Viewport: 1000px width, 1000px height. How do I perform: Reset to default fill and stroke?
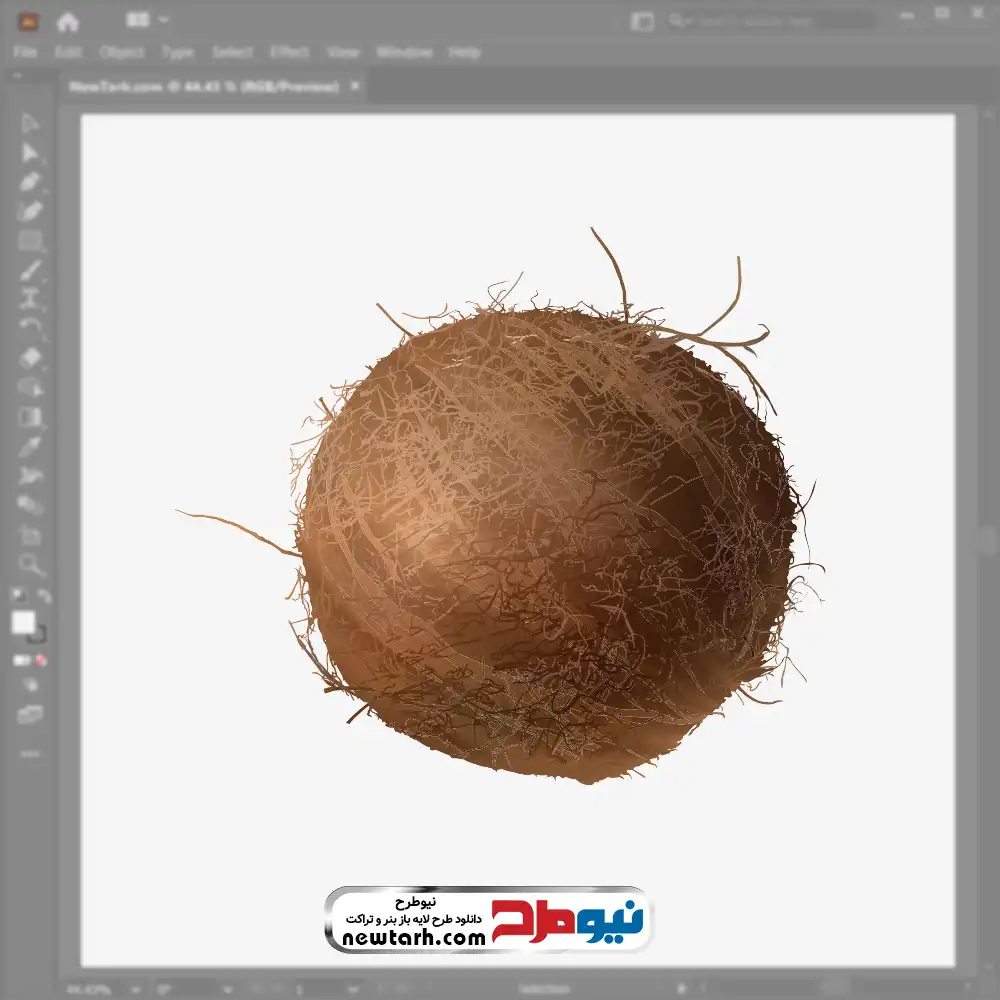click(17, 596)
